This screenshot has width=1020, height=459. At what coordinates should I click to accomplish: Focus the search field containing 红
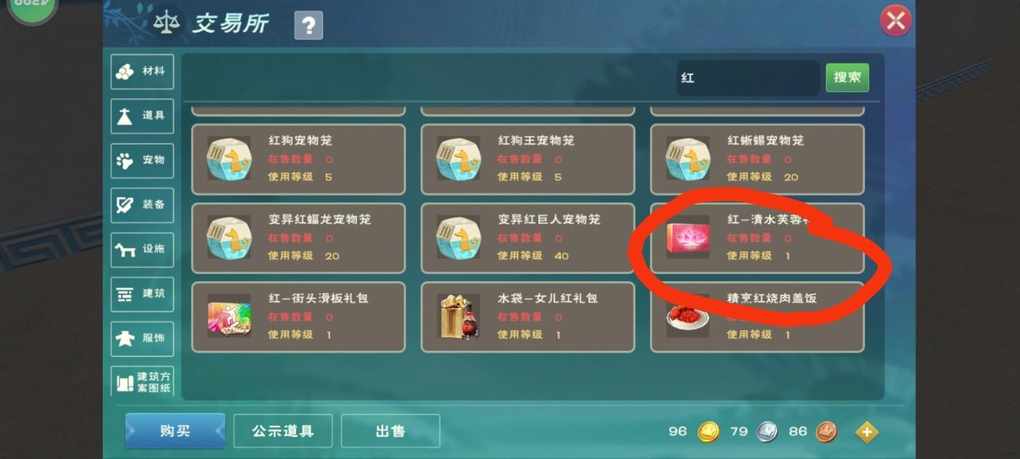[747, 78]
